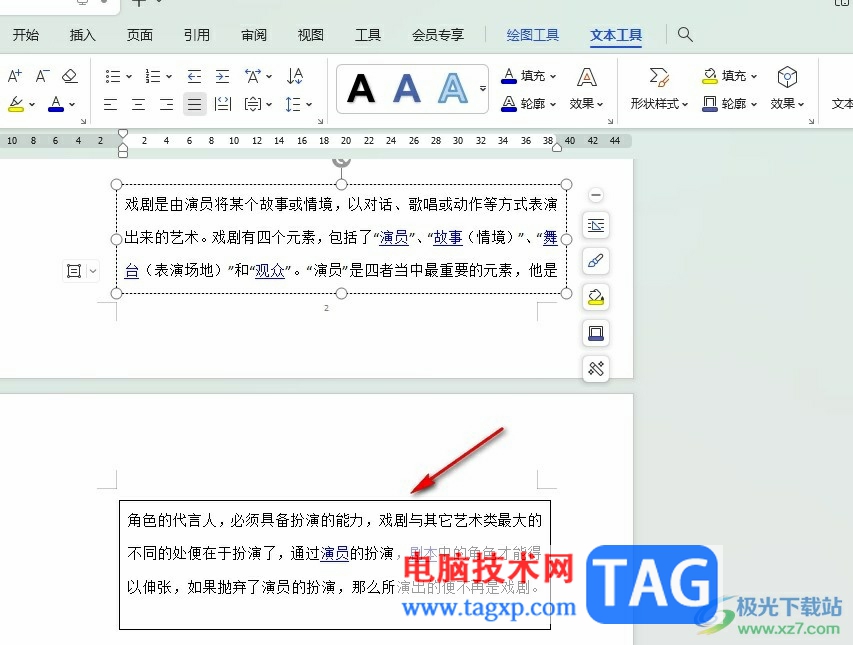853x645 pixels.
Task: Click the right indent marker on the ruler
Action: [x=557, y=147]
